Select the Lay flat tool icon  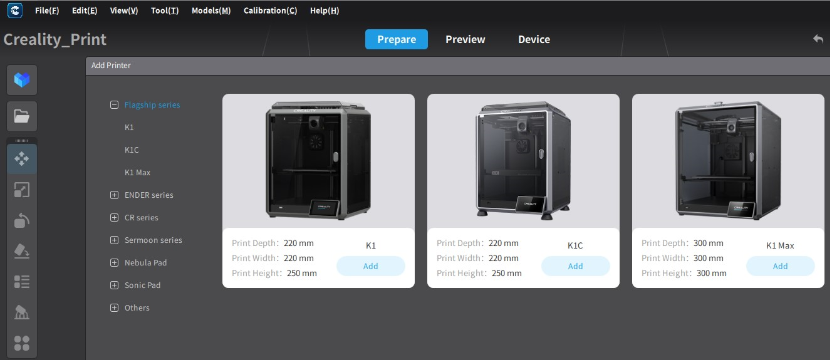(x=22, y=251)
